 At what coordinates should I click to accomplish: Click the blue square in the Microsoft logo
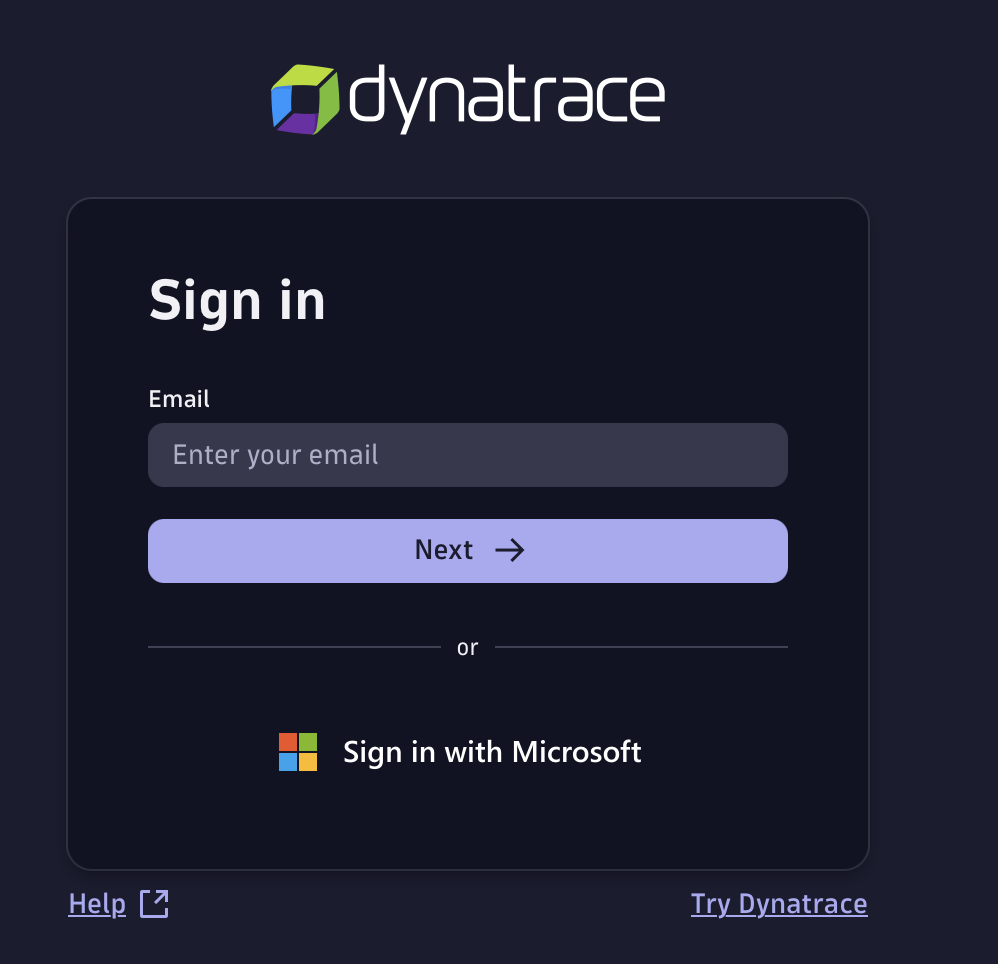[x=287, y=762]
